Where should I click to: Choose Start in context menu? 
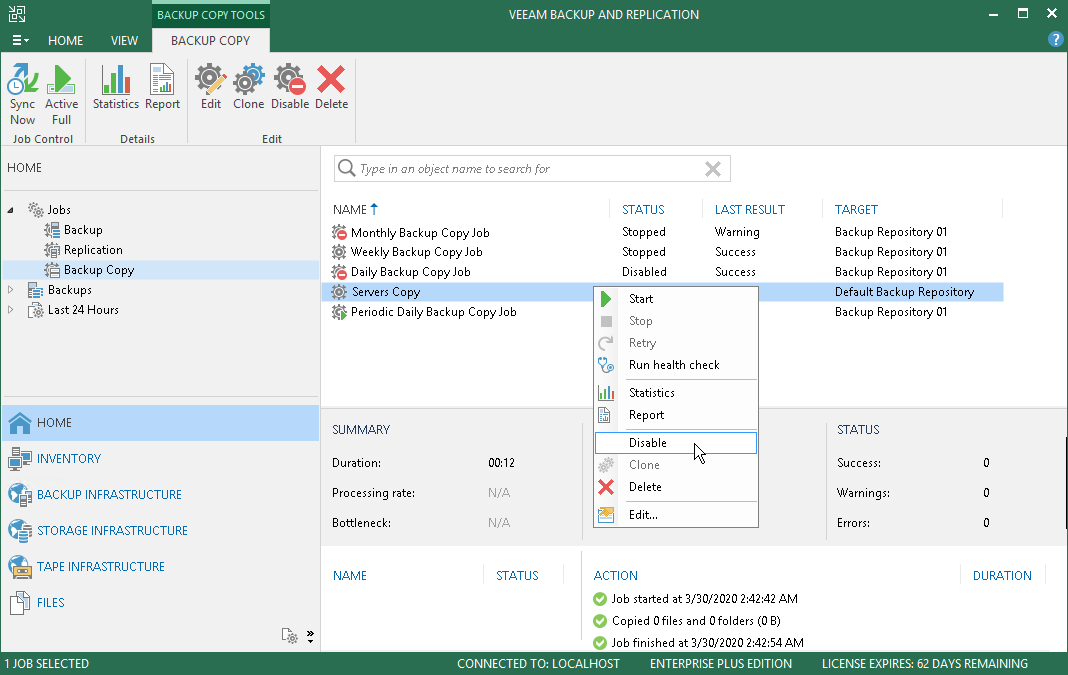pyautogui.click(x=676, y=298)
